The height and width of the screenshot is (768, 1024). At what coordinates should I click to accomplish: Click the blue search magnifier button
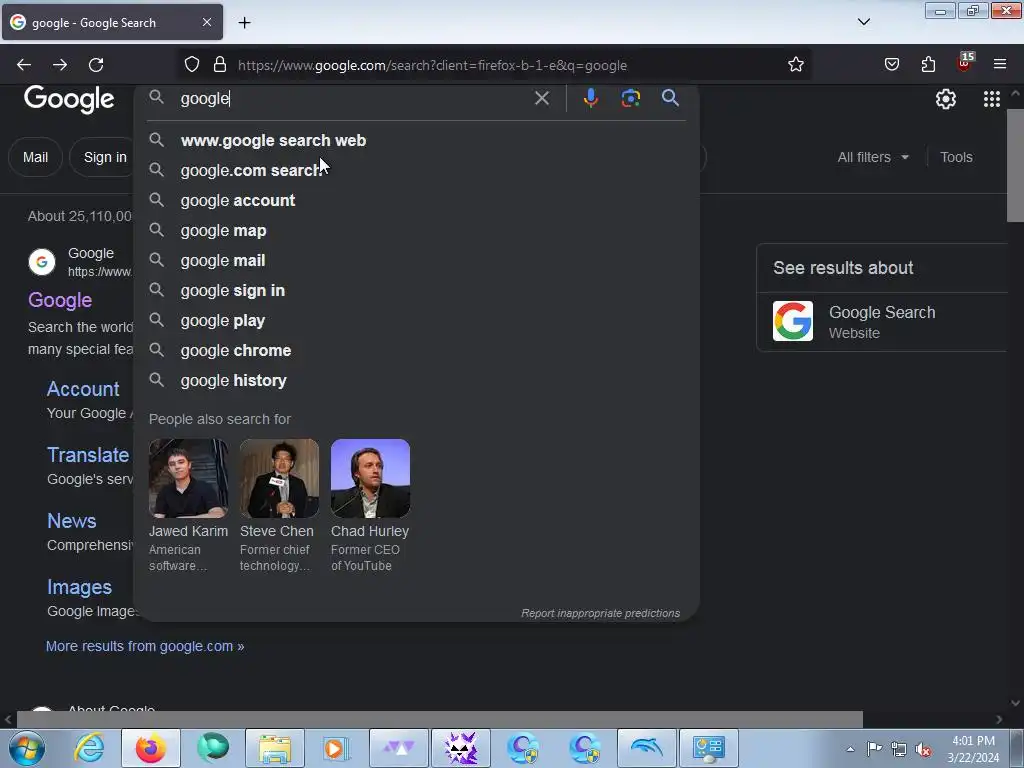click(x=670, y=98)
